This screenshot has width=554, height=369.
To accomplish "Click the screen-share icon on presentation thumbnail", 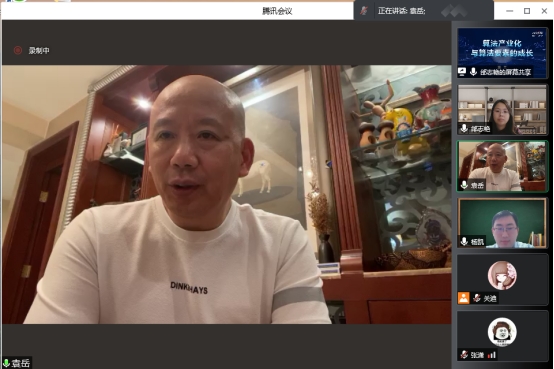I will coord(462,72).
